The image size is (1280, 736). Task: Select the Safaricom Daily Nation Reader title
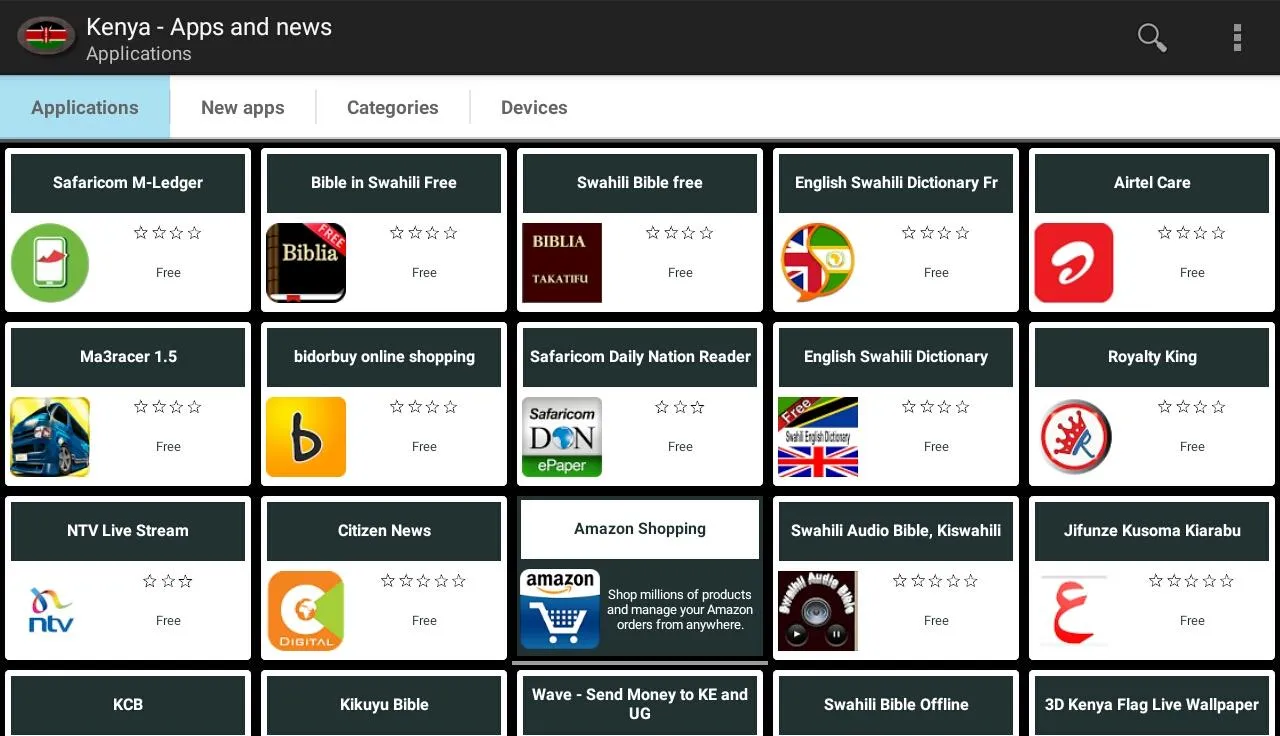[x=640, y=356]
